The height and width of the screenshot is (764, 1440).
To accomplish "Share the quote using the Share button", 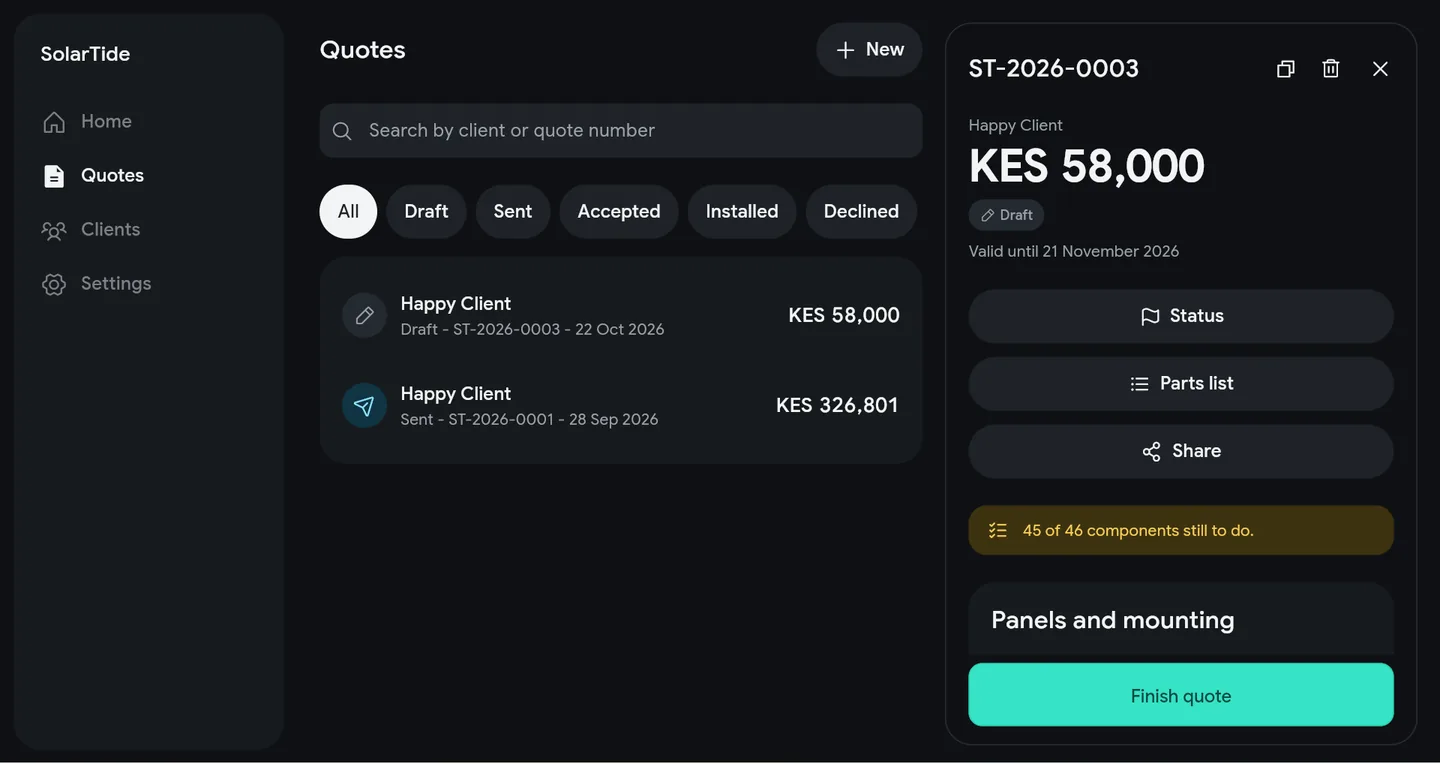I will pyautogui.click(x=1181, y=451).
